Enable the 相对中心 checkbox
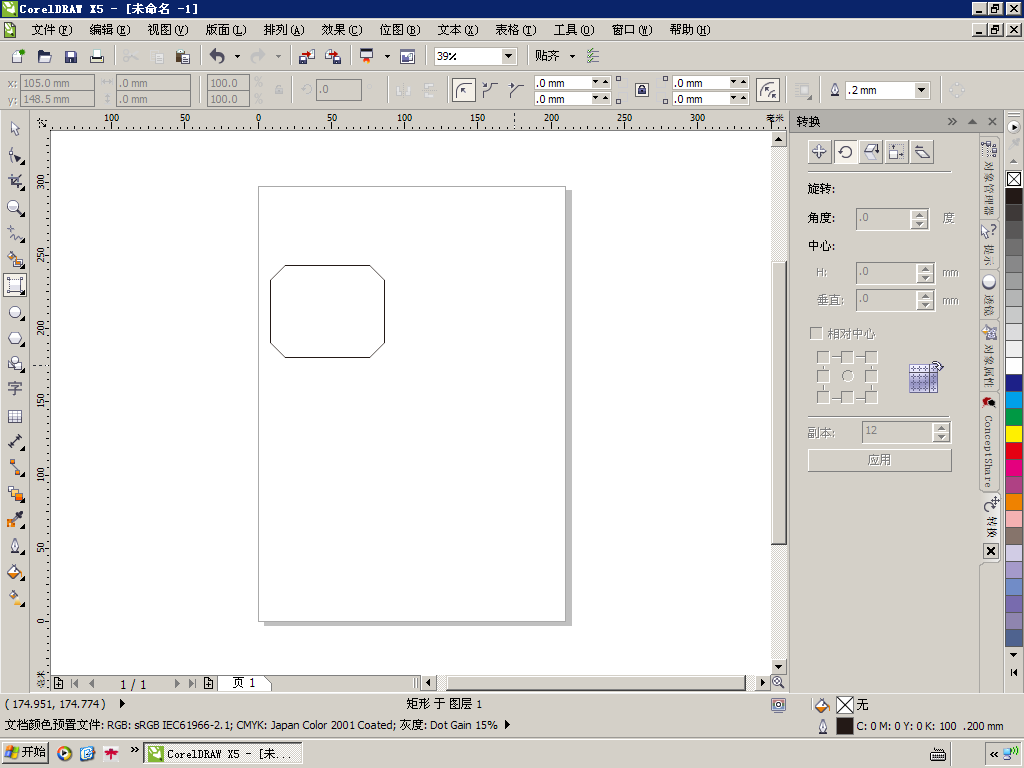The height and width of the screenshot is (768, 1024). [816, 333]
